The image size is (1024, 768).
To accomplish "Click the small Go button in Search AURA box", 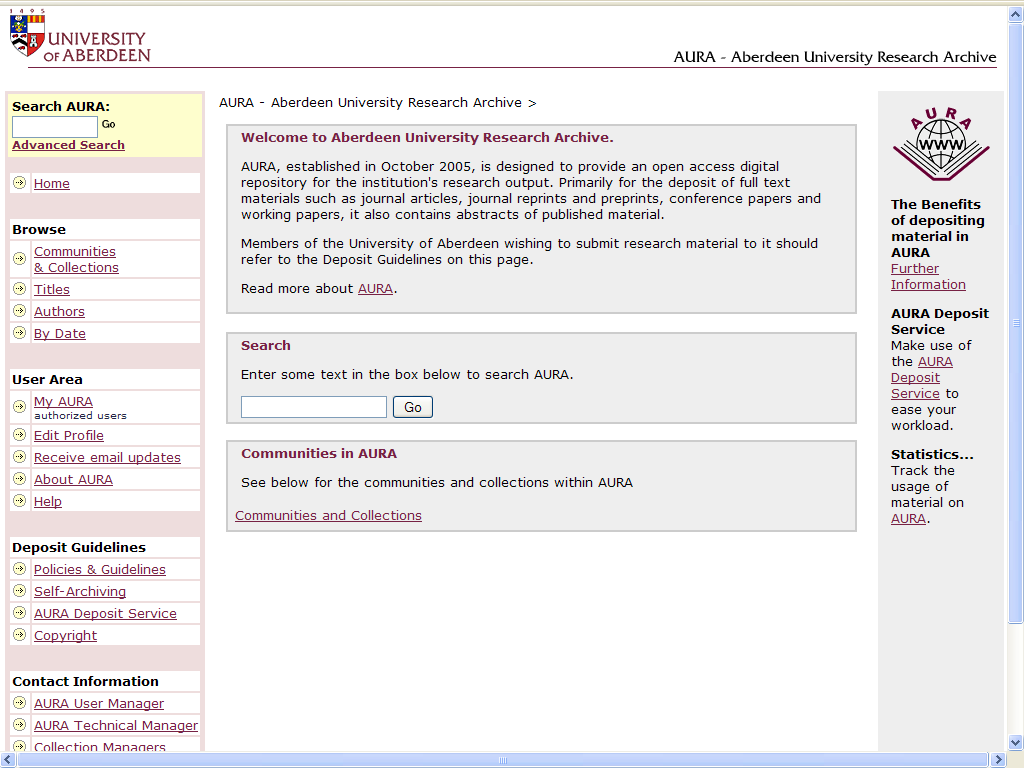I will (x=108, y=124).
